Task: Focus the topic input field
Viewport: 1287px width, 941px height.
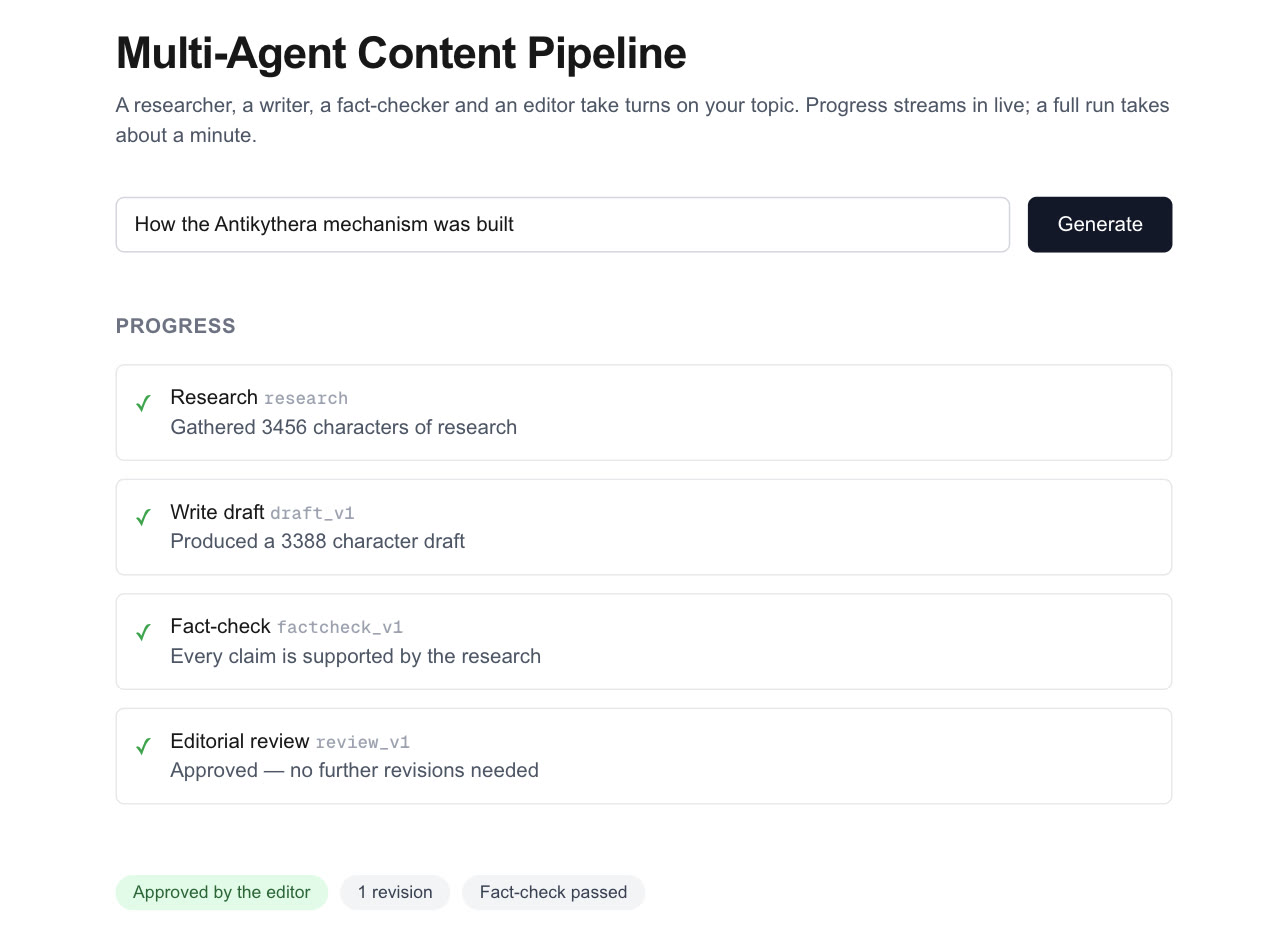Action: pyautogui.click(x=563, y=224)
